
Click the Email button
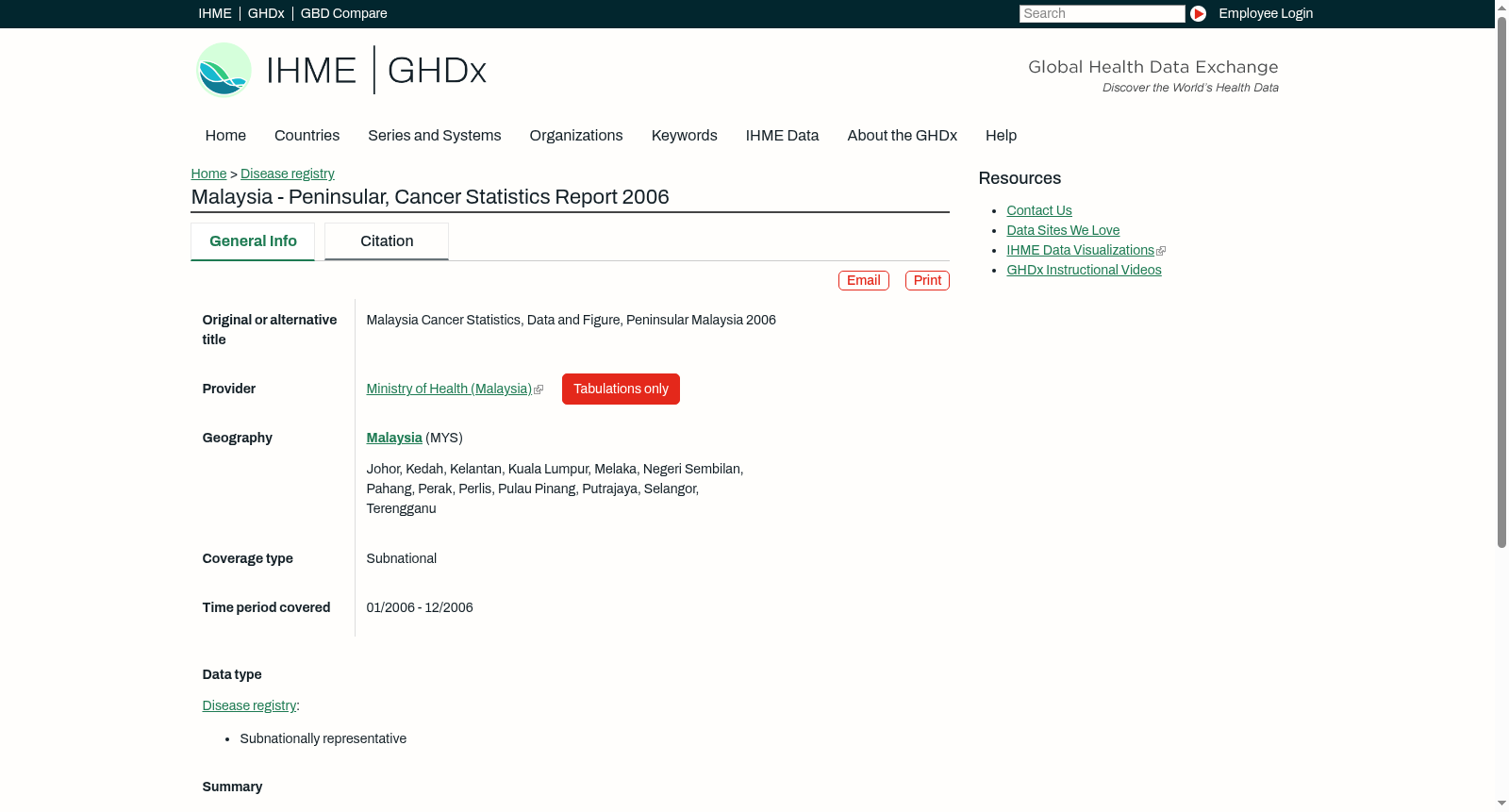pyautogui.click(x=864, y=280)
